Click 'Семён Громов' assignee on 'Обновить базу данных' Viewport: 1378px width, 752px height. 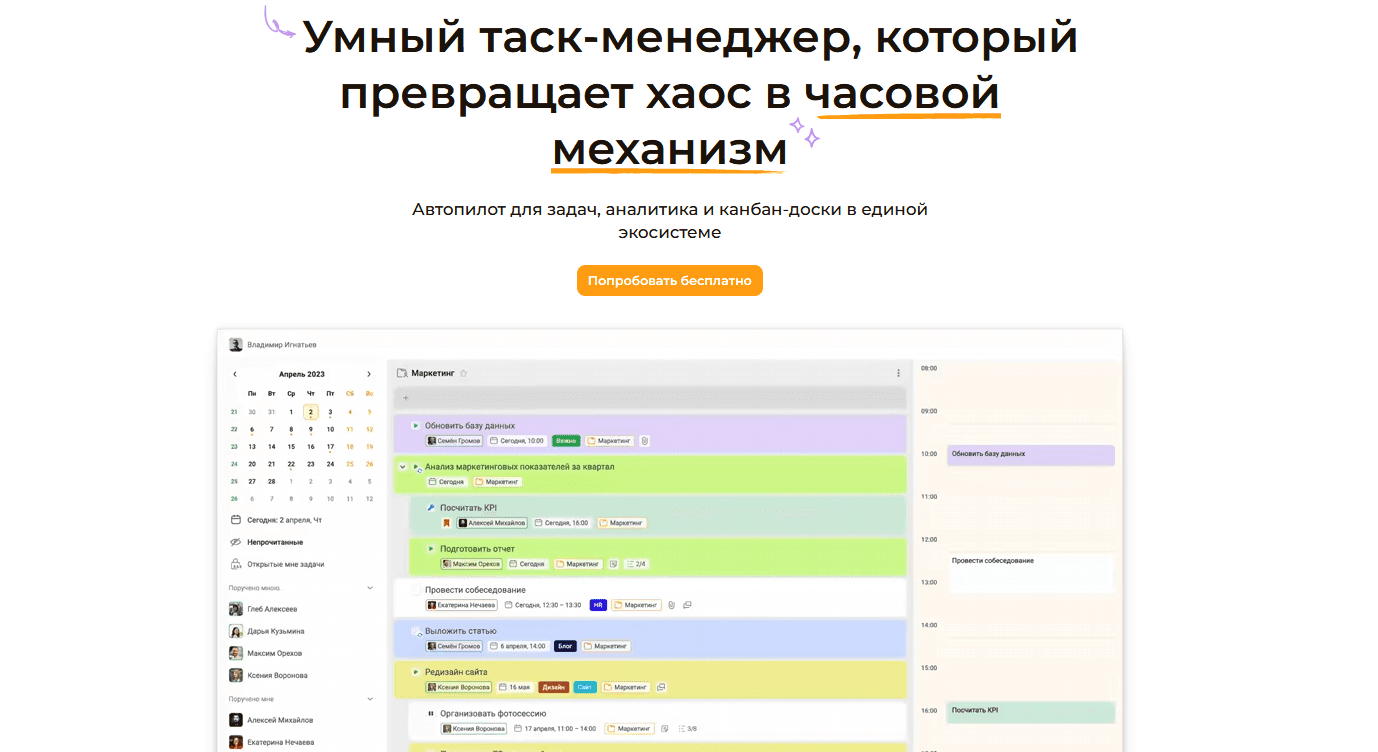coord(455,440)
